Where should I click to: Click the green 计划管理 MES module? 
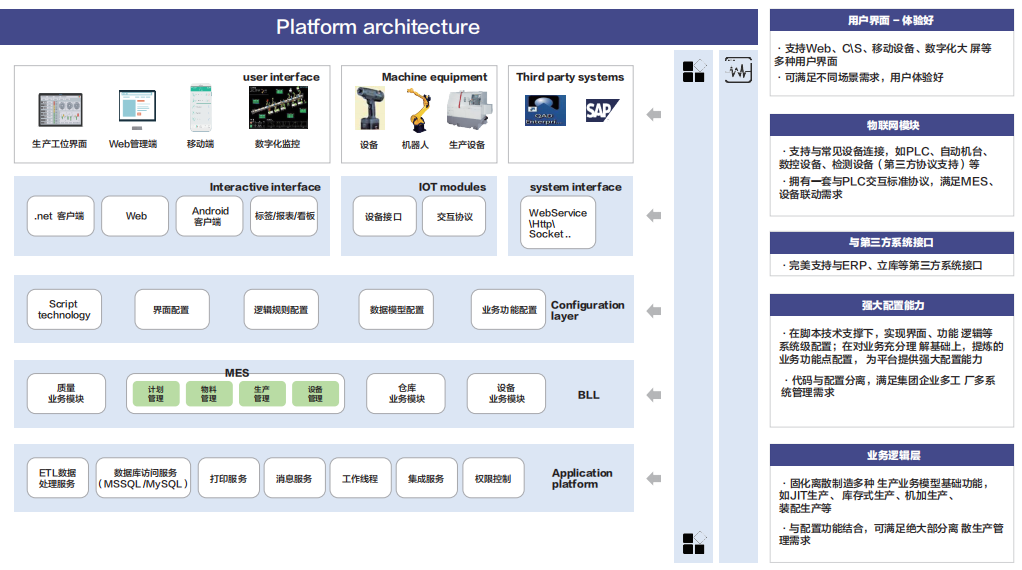[156, 394]
